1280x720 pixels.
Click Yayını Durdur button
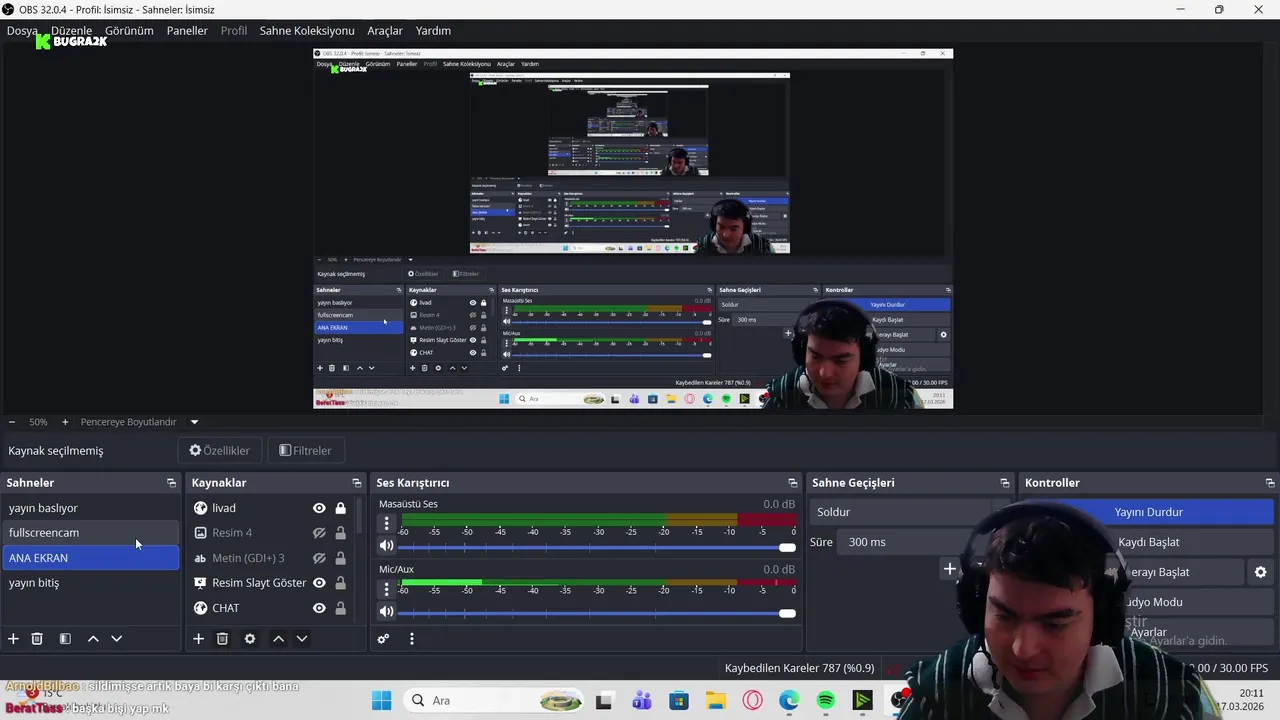click(x=1148, y=512)
